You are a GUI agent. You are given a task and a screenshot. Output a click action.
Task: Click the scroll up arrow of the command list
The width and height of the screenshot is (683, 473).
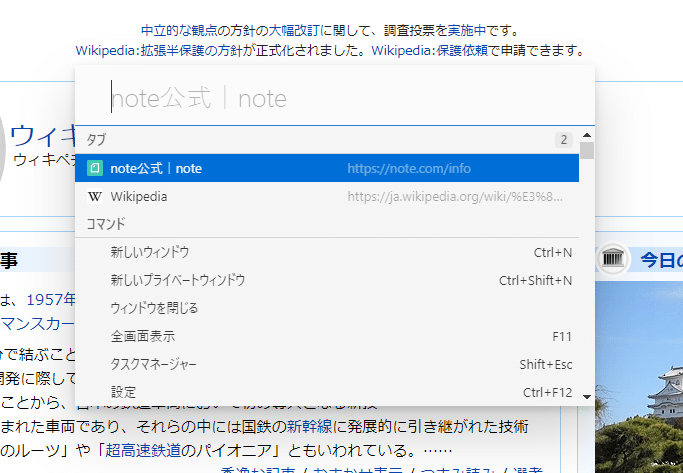tap(587, 135)
